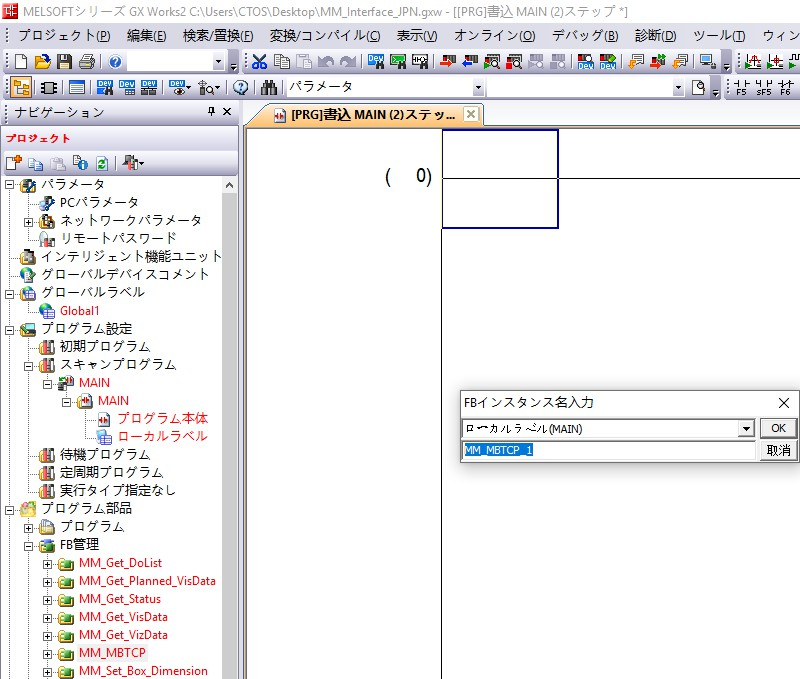
Task: Open the dropdown next to help icon
Action: (x=218, y=62)
